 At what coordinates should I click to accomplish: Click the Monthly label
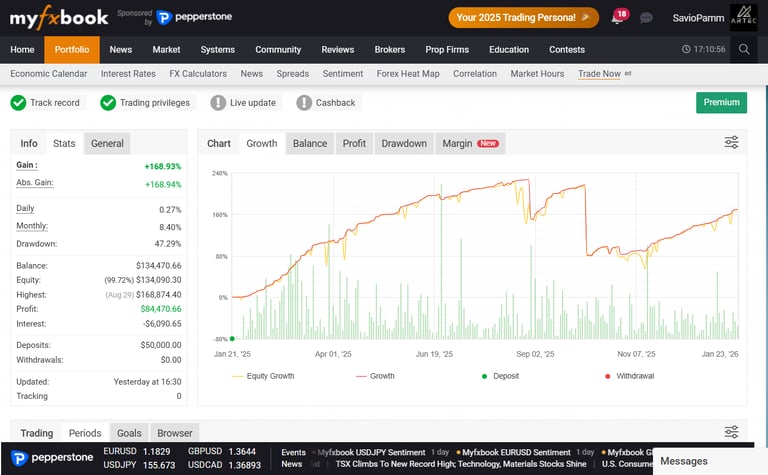(x=32, y=226)
